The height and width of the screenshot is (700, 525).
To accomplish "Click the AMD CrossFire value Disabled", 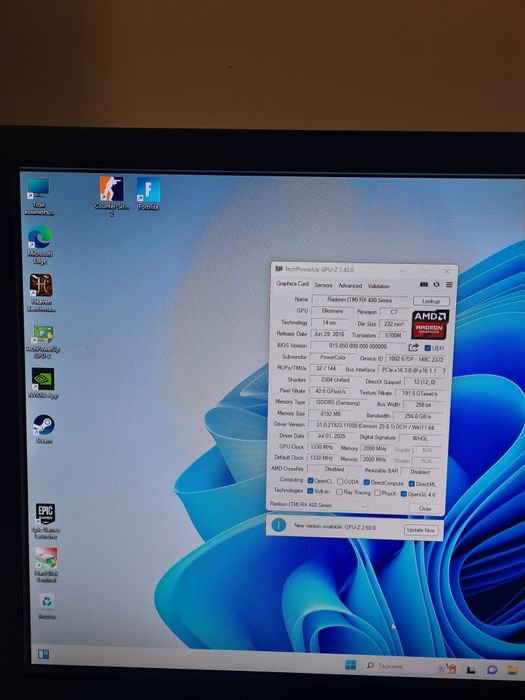I will coord(334,469).
